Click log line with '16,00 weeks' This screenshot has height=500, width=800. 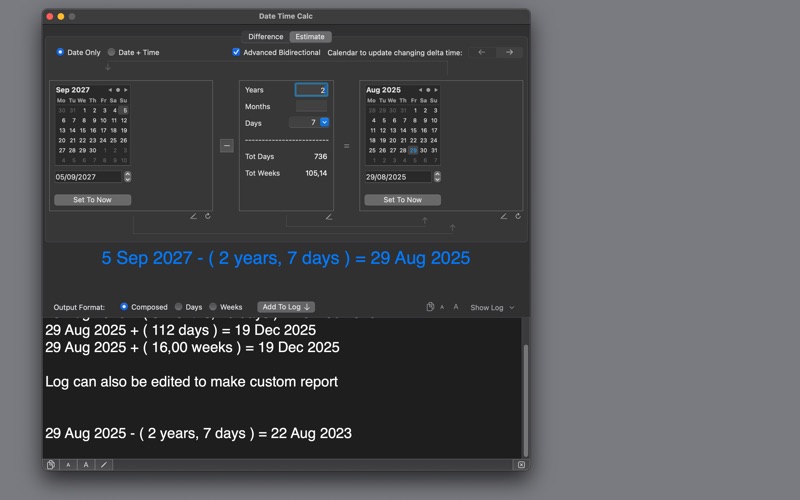point(192,347)
